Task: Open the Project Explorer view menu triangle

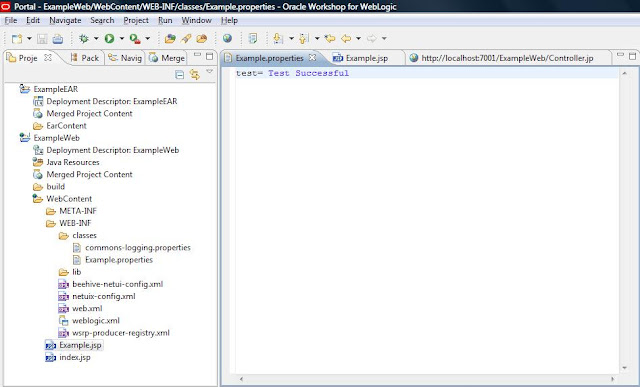Action: click(210, 72)
